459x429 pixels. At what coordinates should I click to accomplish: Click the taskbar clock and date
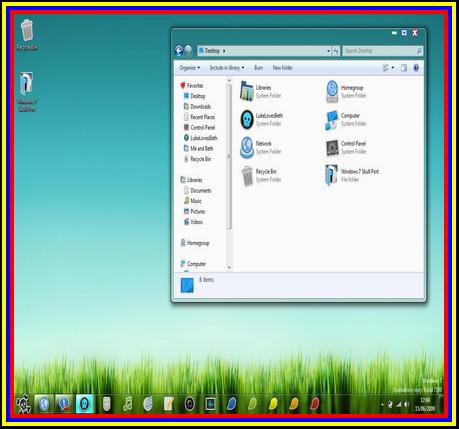(425, 404)
